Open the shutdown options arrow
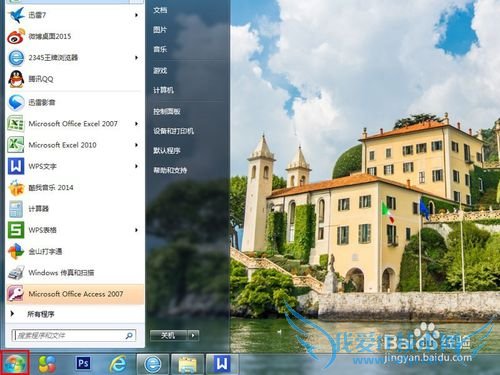Screen dimensions: 500x375 tap(193, 335)
